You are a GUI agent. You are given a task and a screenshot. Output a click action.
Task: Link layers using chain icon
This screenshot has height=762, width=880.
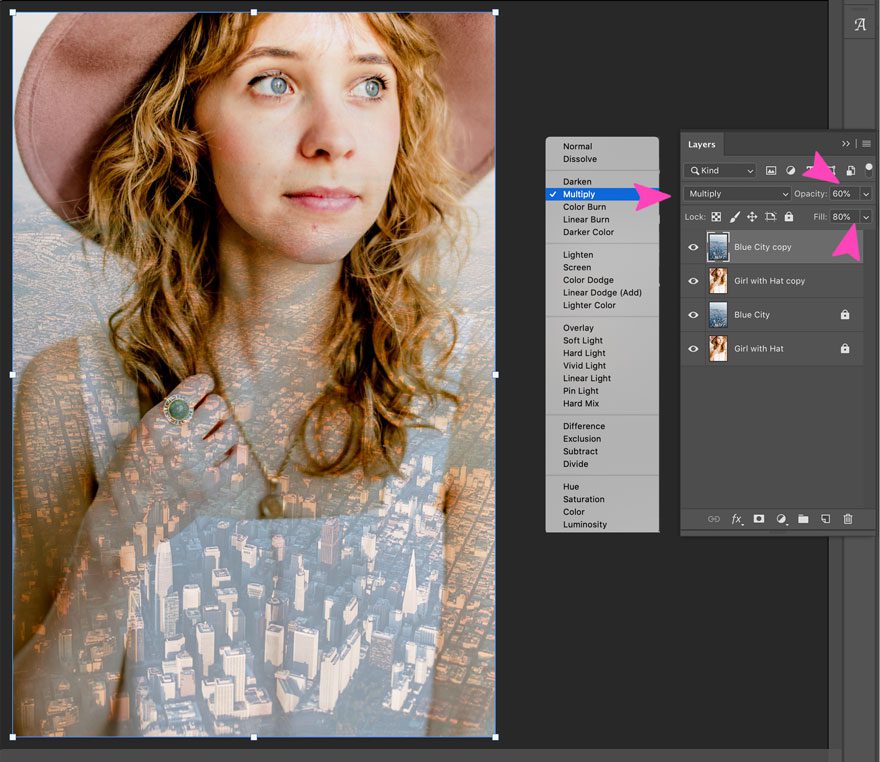click(714, 519)
